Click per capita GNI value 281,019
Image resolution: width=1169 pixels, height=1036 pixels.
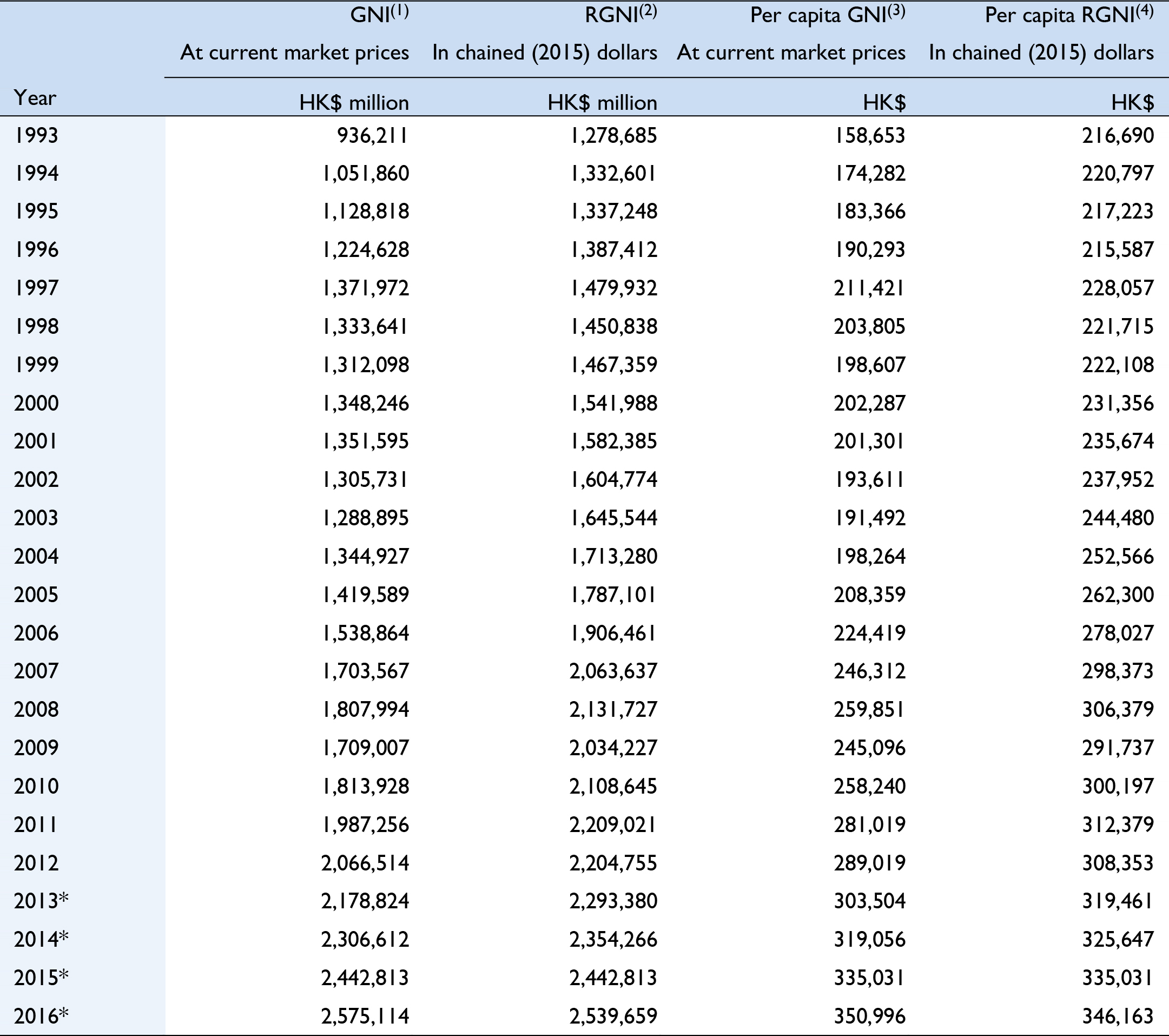(869, 824)
